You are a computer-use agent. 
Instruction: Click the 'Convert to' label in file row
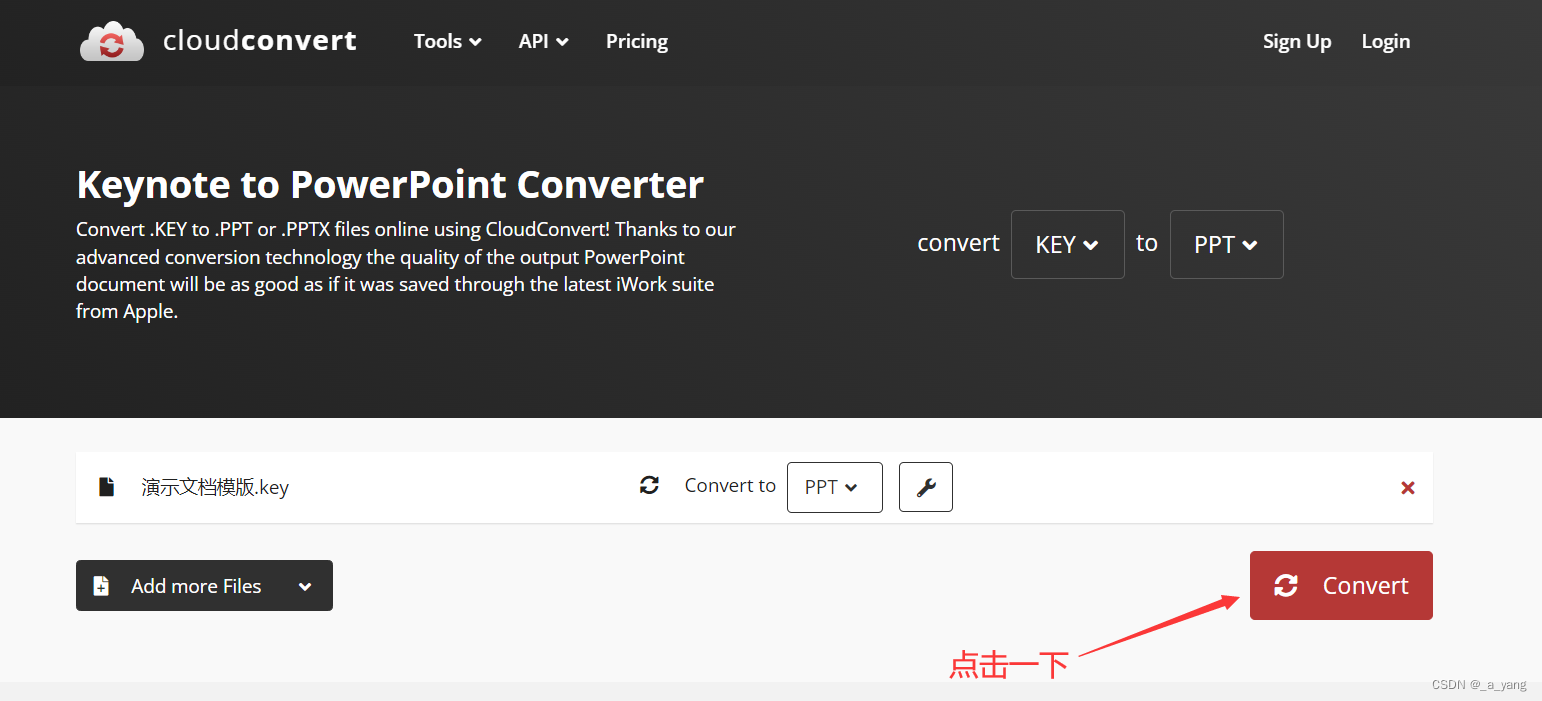(730, 485)
